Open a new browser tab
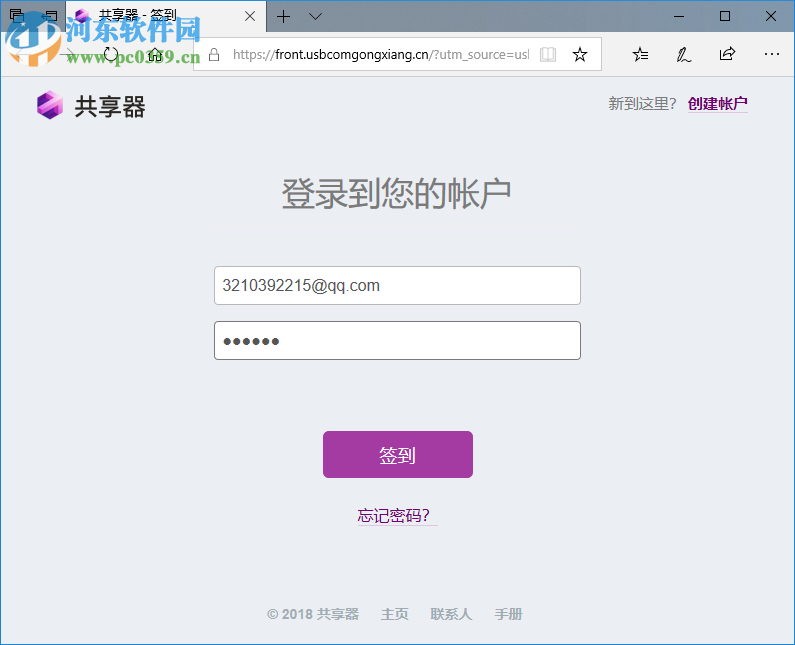 tap(283, 17)
